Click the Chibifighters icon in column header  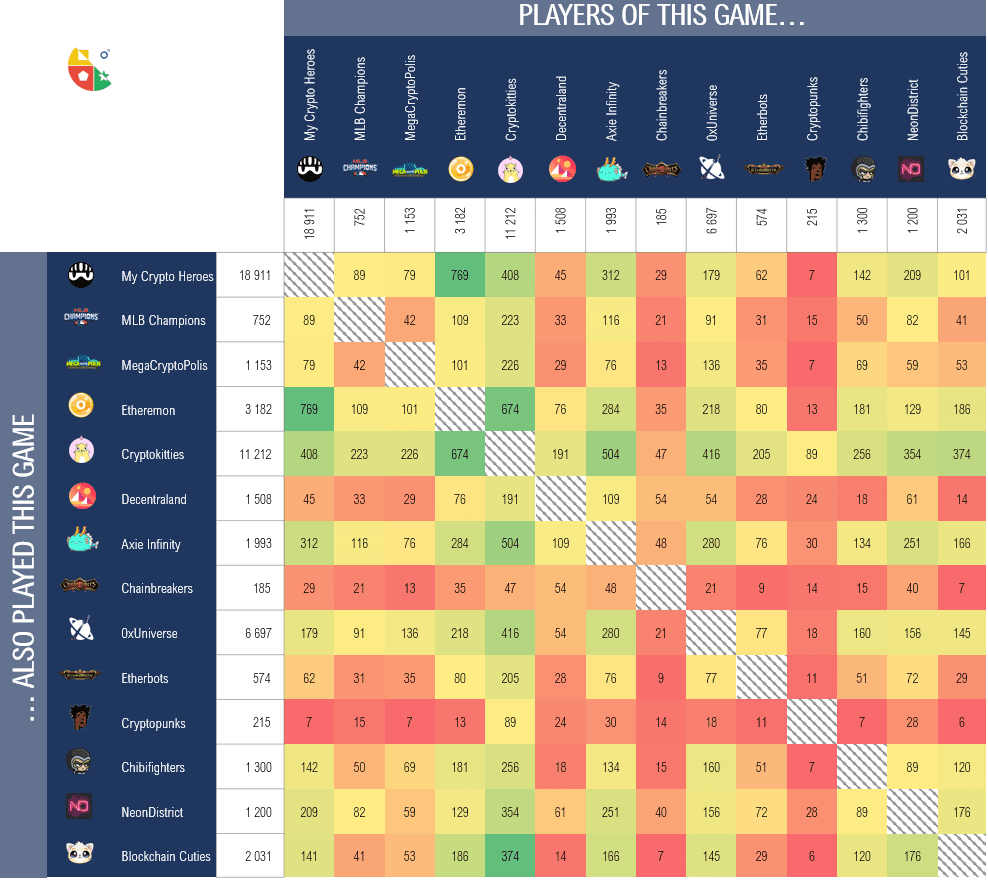click(x=863, y=169)
